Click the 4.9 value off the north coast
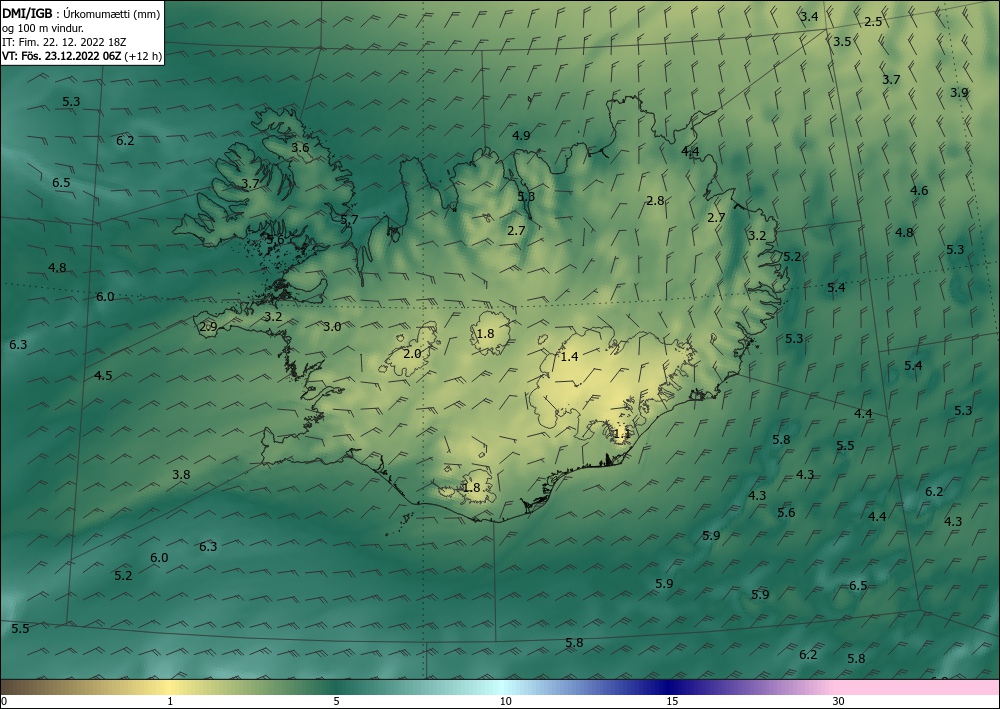This screenshot has width=1000, height=709. 521,135
